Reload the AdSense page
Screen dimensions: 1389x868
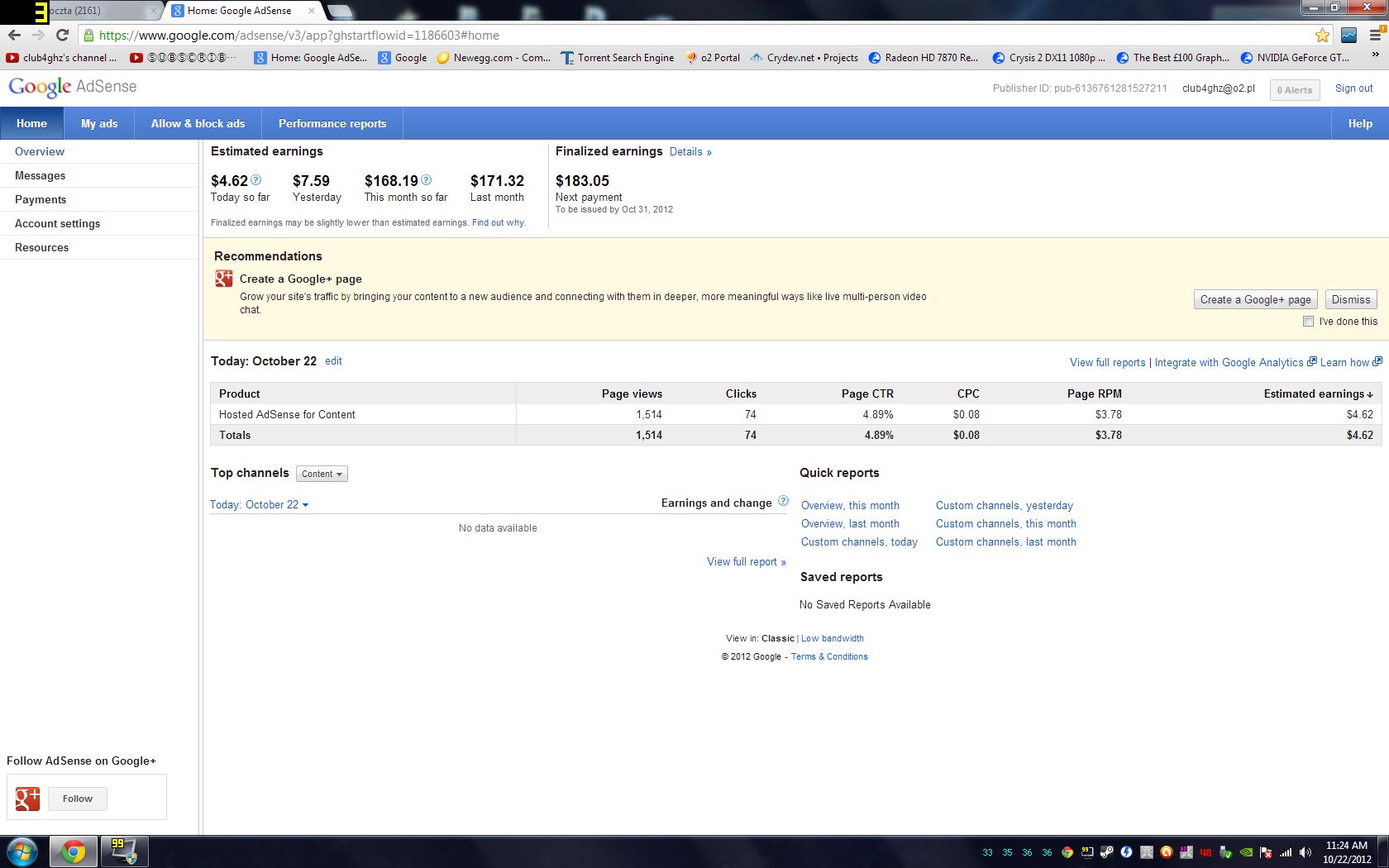click(x=62, y=36)
